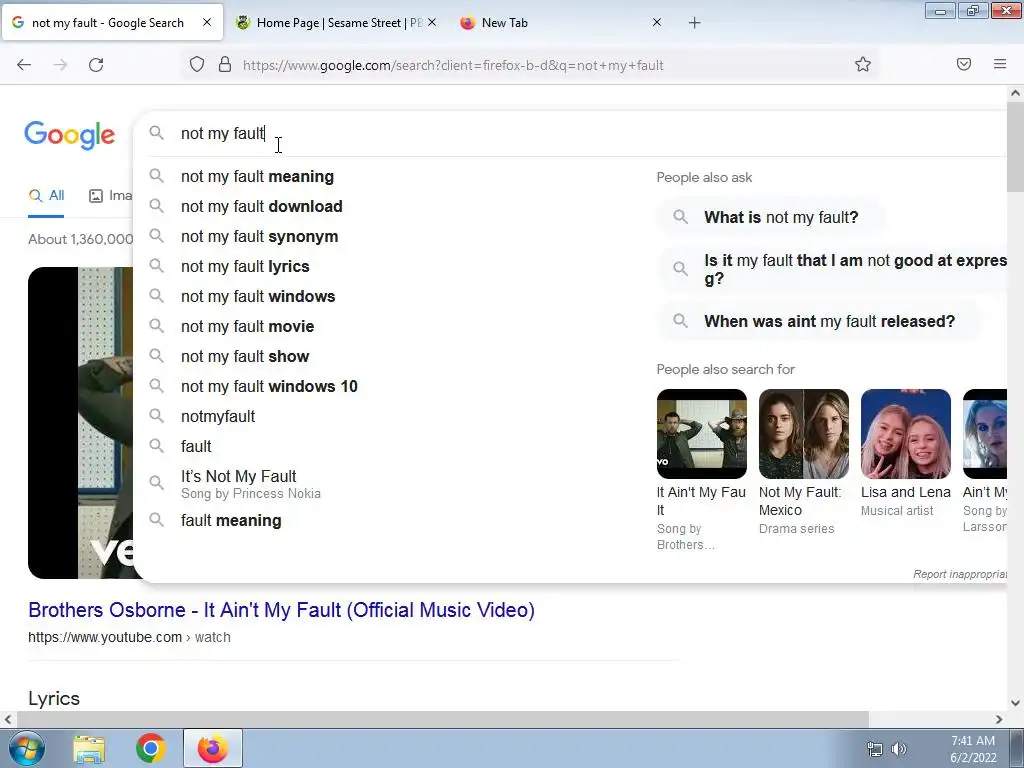This screenshot has width=1024, height=768.
Task: Open the Firefox application menu
Action: coord(1000,65)
